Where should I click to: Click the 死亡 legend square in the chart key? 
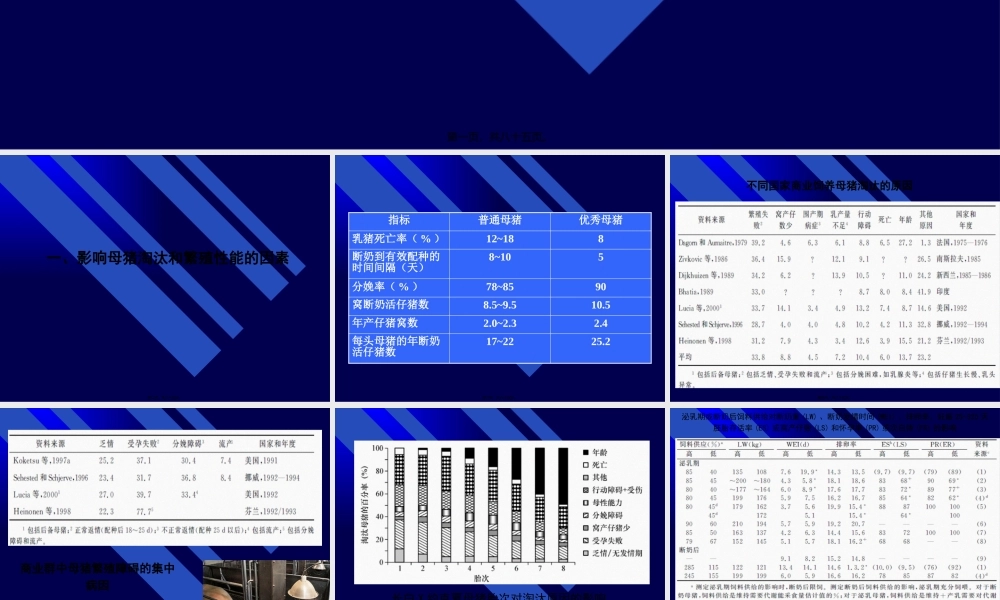(586, 465)
